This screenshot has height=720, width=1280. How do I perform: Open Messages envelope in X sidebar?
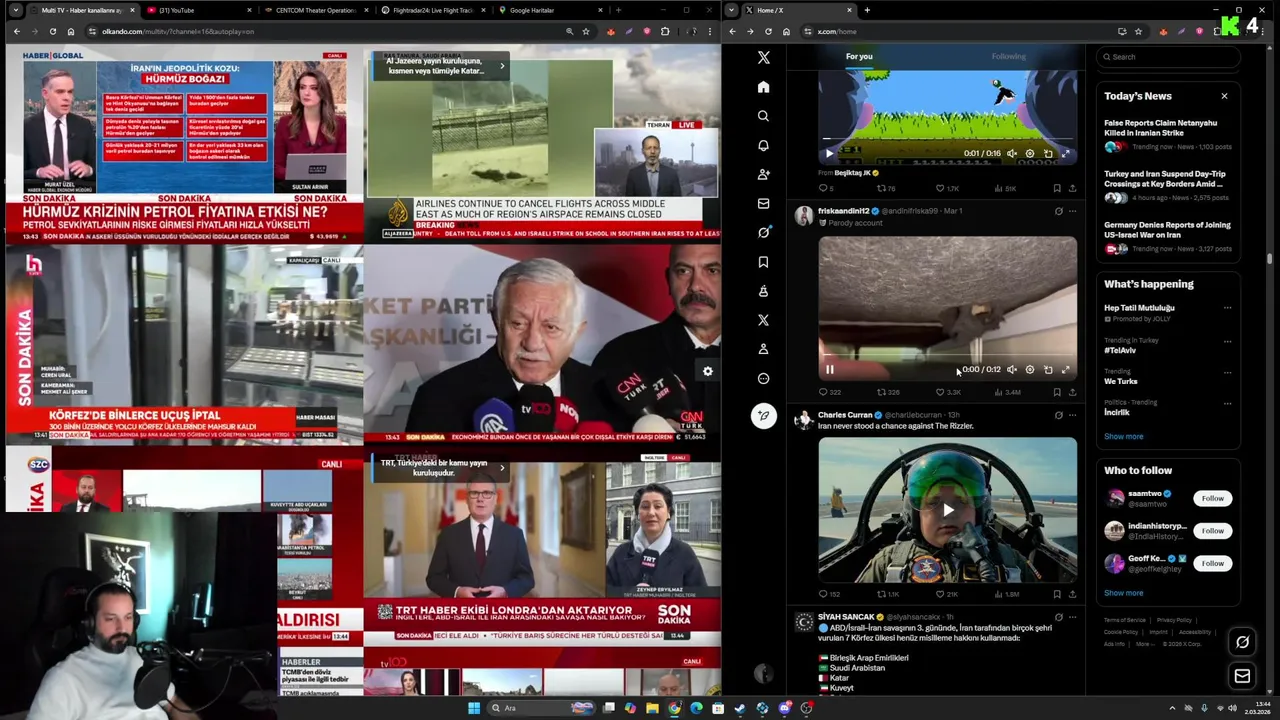coord(763,203)
